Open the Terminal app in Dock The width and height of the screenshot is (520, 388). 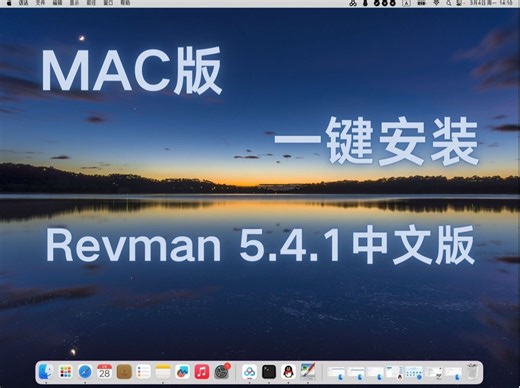tap(269, 372)
